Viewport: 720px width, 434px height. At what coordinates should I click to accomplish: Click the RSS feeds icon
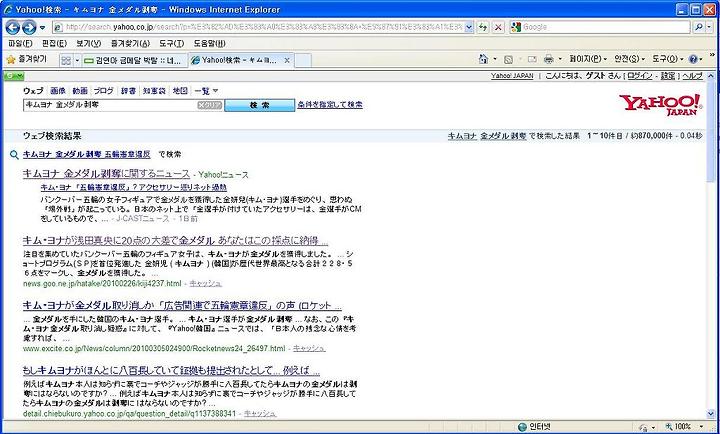508,59
